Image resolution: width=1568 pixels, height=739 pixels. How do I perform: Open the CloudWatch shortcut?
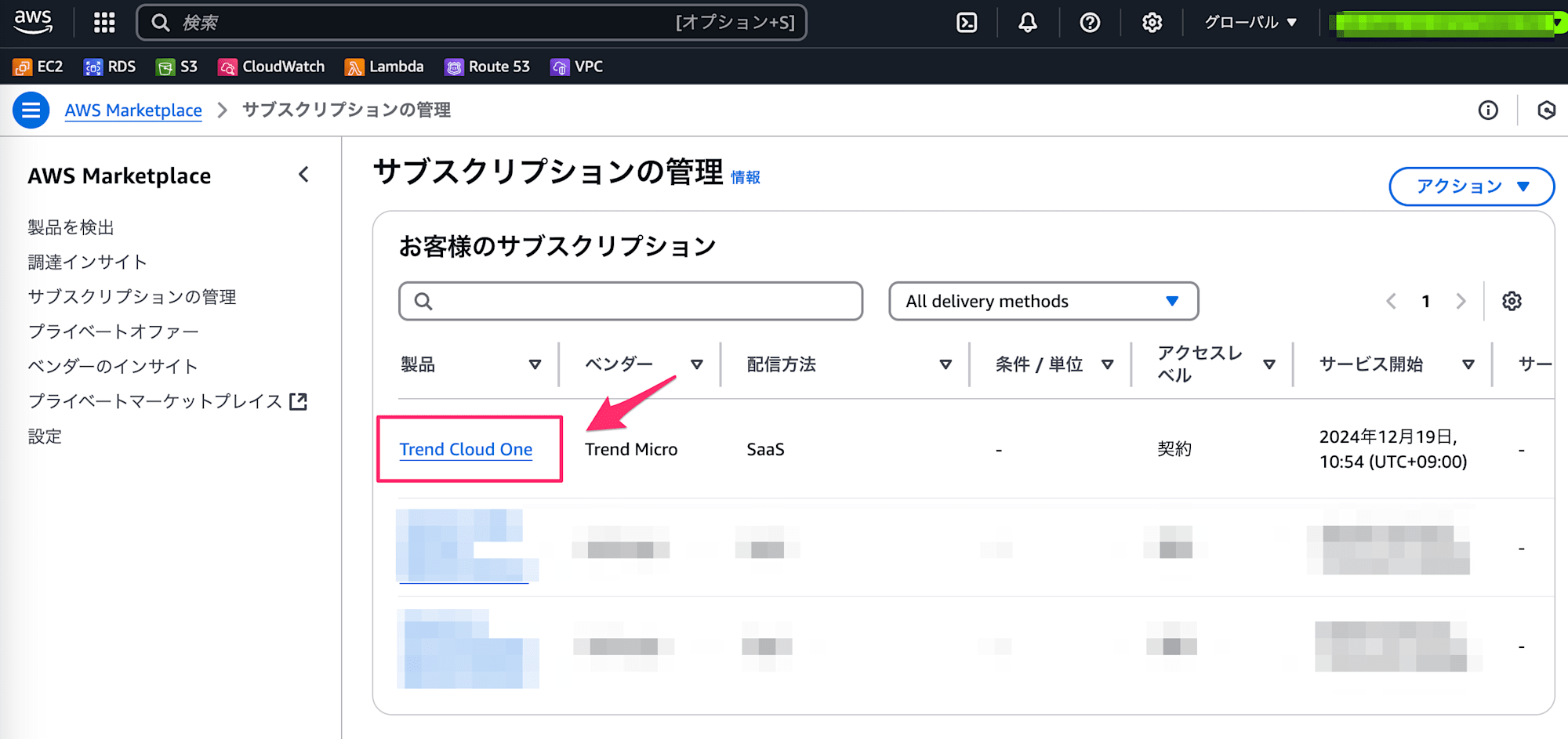click(271, 67)
